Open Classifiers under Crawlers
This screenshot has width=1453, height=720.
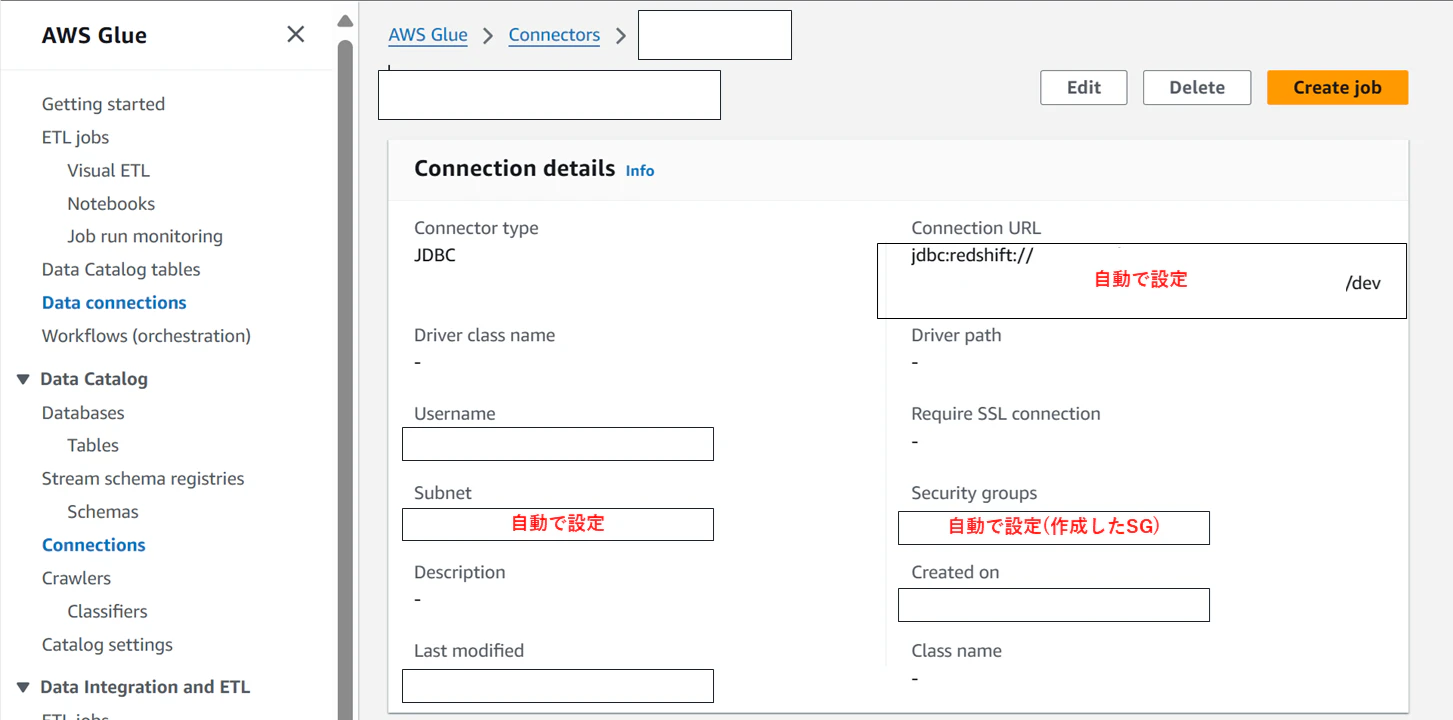pos(107,611)
